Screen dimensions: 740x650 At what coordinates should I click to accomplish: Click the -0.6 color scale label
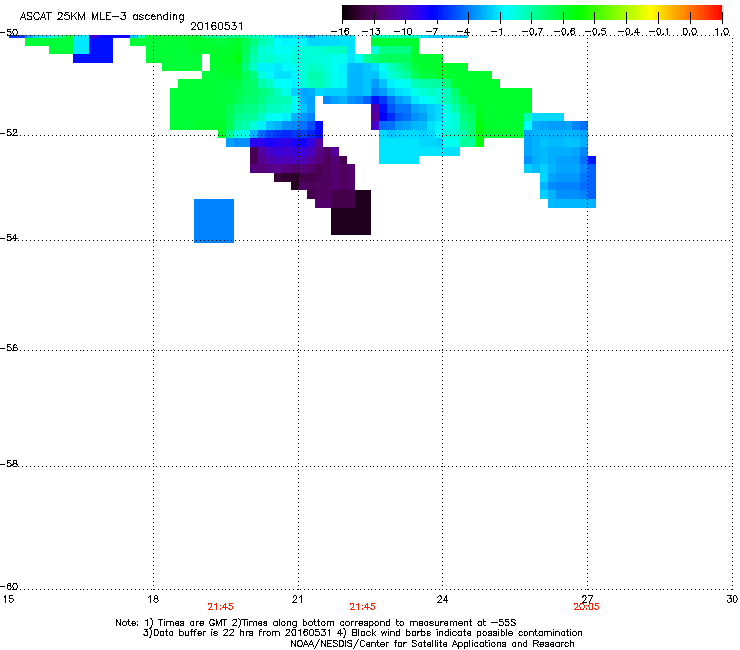(x=564, y=32)
